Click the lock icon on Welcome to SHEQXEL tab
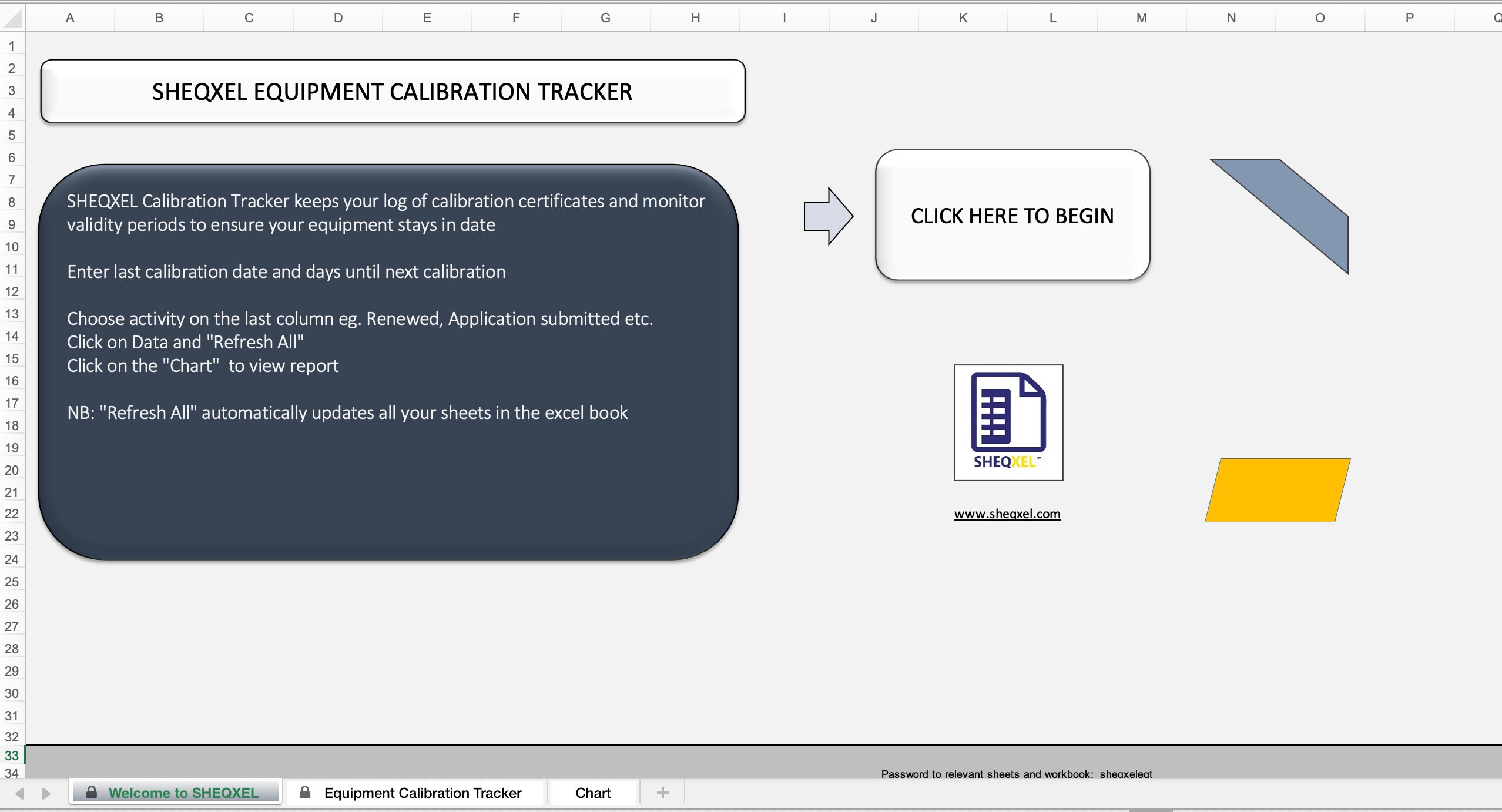1502x812 pixels. click(x=91, y=792)
